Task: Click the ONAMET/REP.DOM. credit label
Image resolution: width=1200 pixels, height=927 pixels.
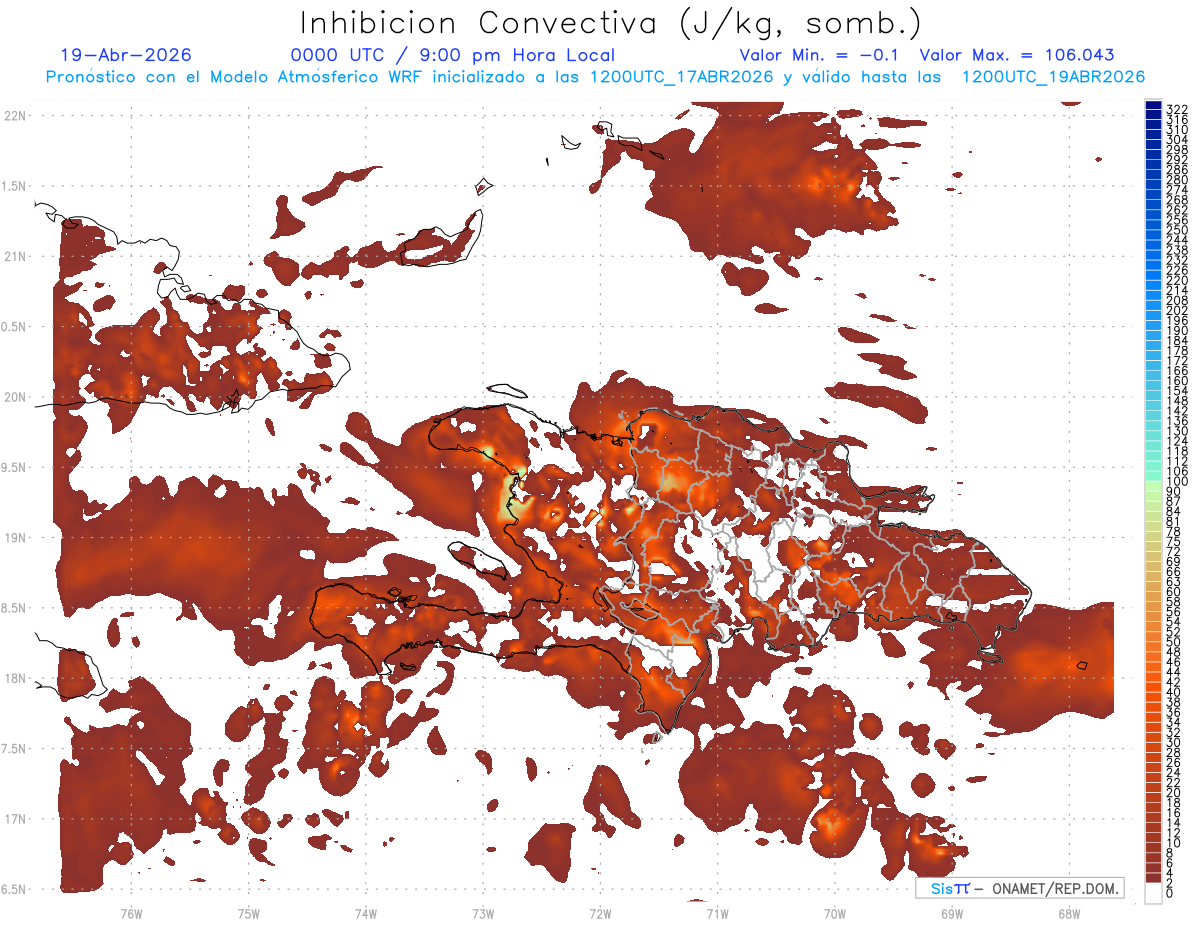Action: click(1056, 888)
